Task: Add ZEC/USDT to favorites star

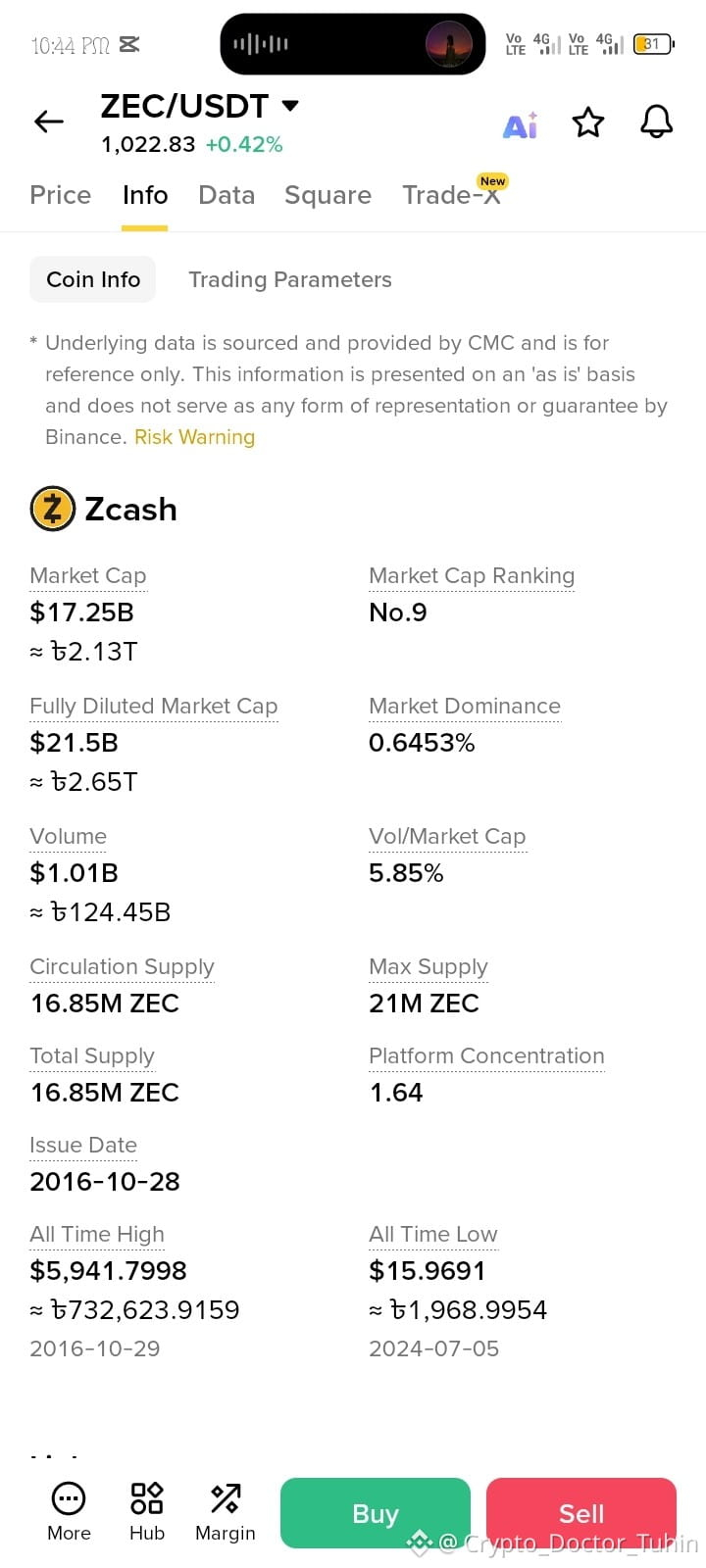Action: point(588,122)
